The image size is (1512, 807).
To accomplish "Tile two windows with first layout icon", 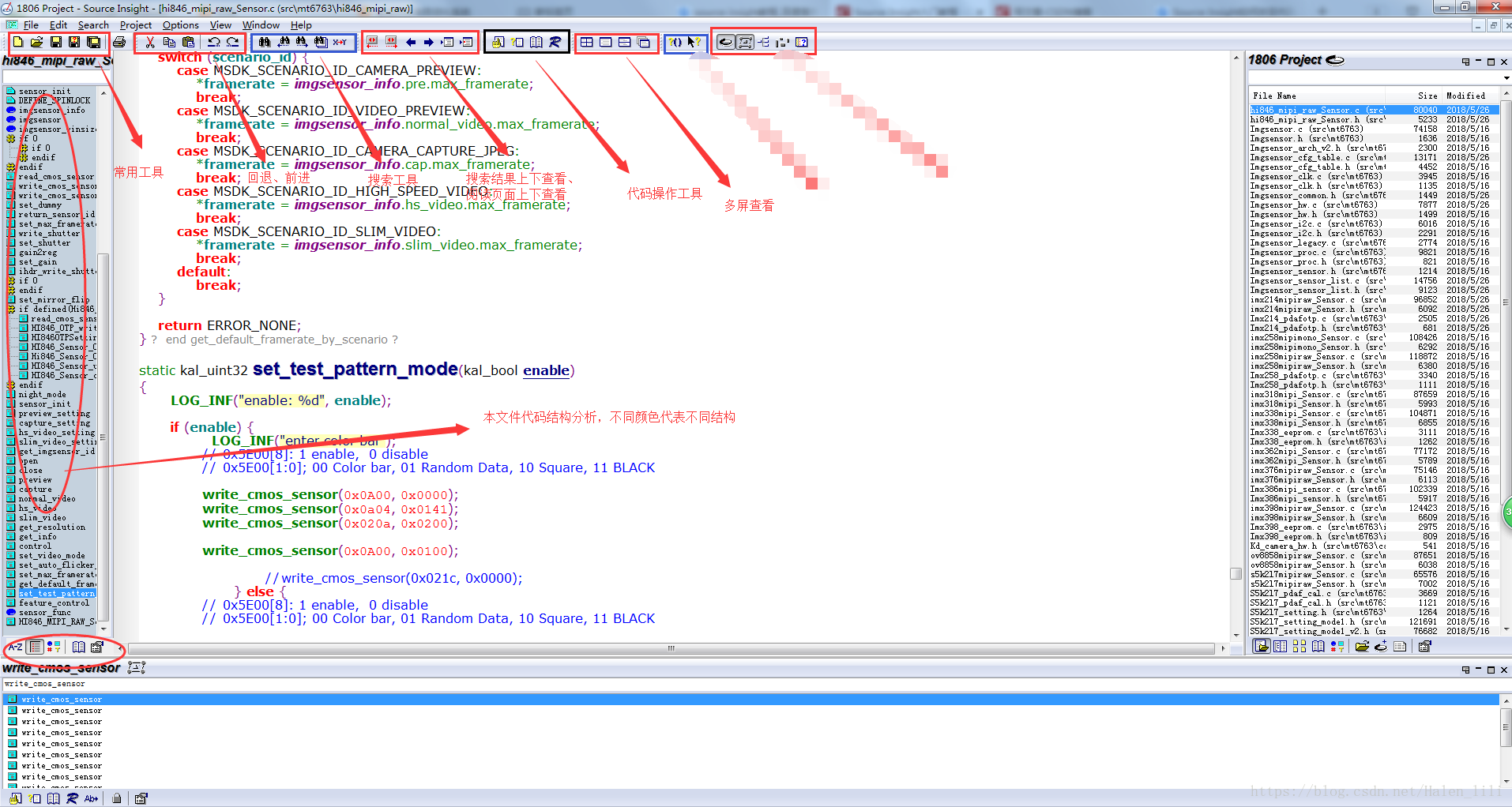I will coord(587,42).
